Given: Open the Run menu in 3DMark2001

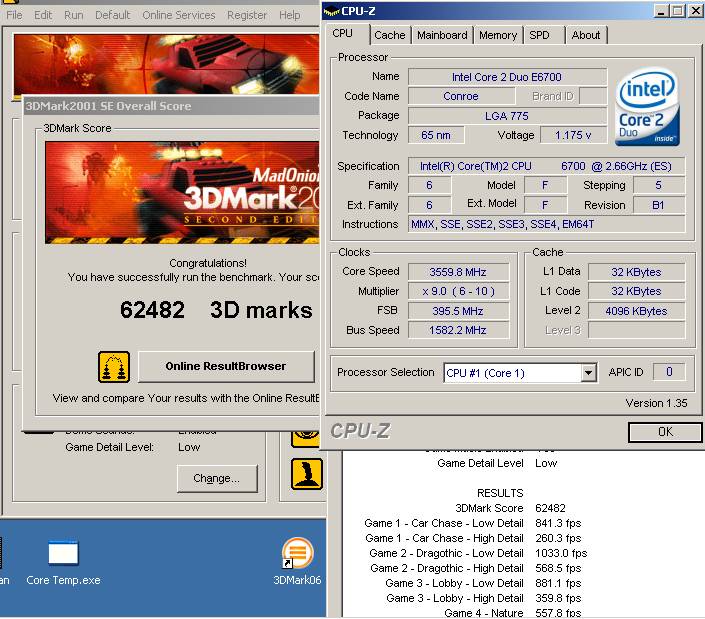Looking at the screenshot, I should tap(74, 15).
